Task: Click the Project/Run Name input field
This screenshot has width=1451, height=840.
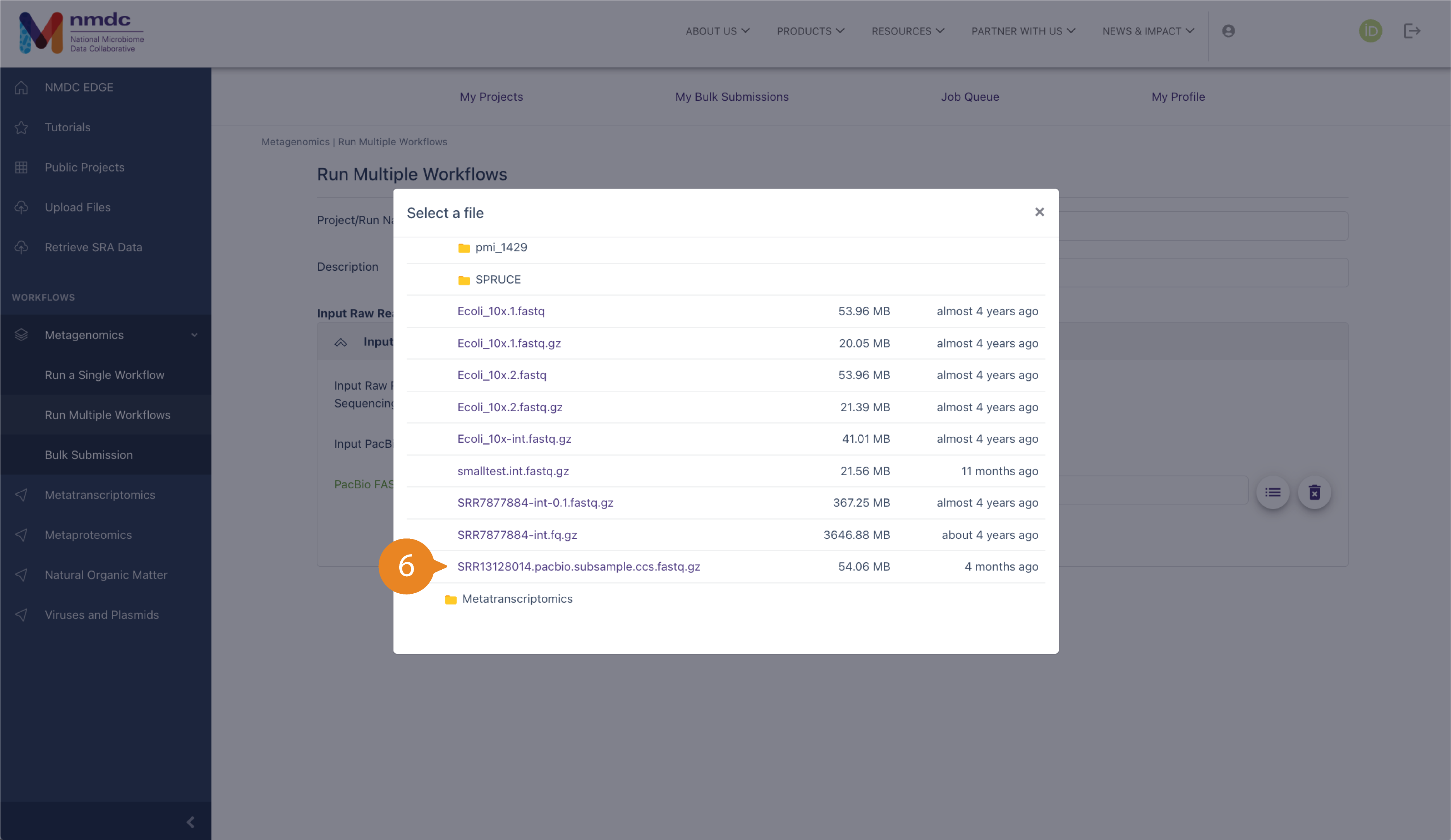Action: pyautogui.click(x=1204, y=226)
